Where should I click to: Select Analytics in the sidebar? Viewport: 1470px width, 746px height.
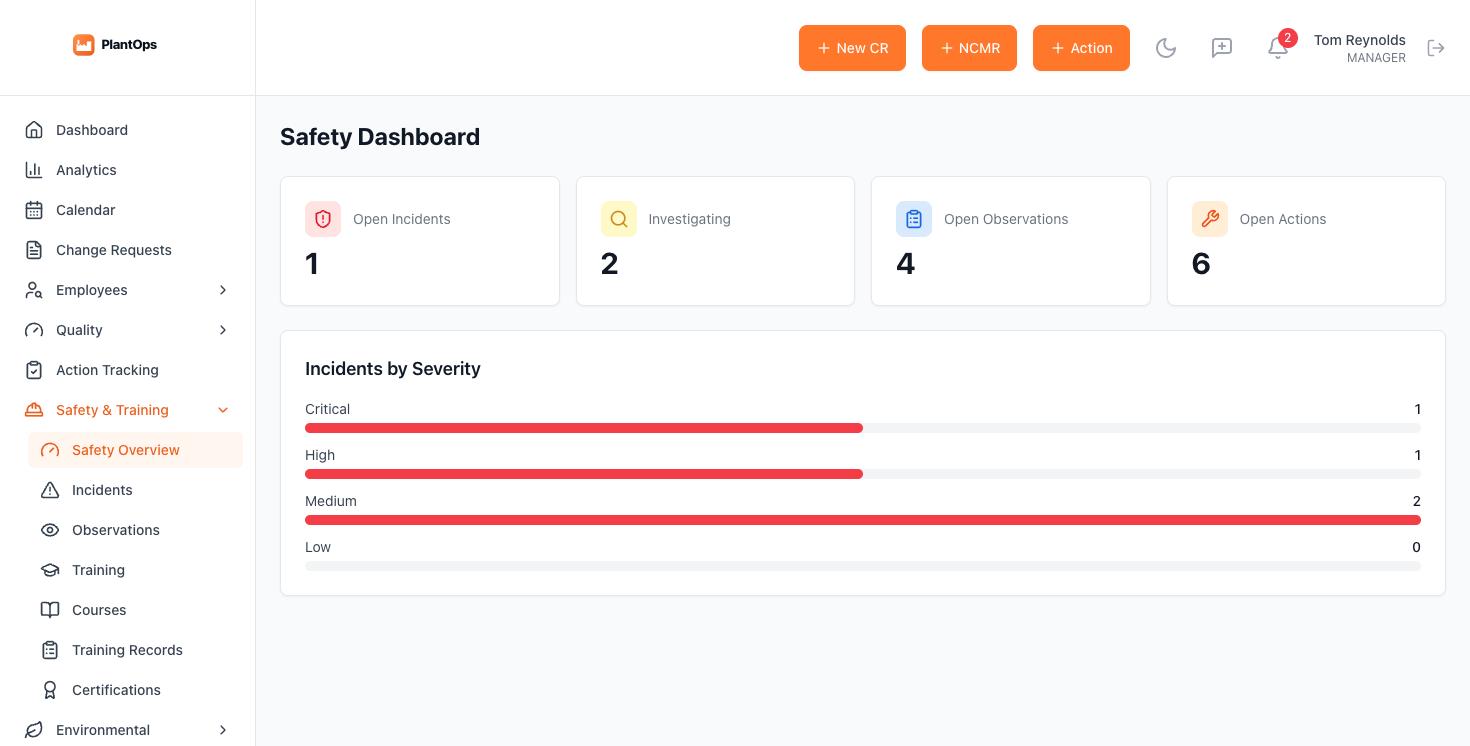pos(127,170)
